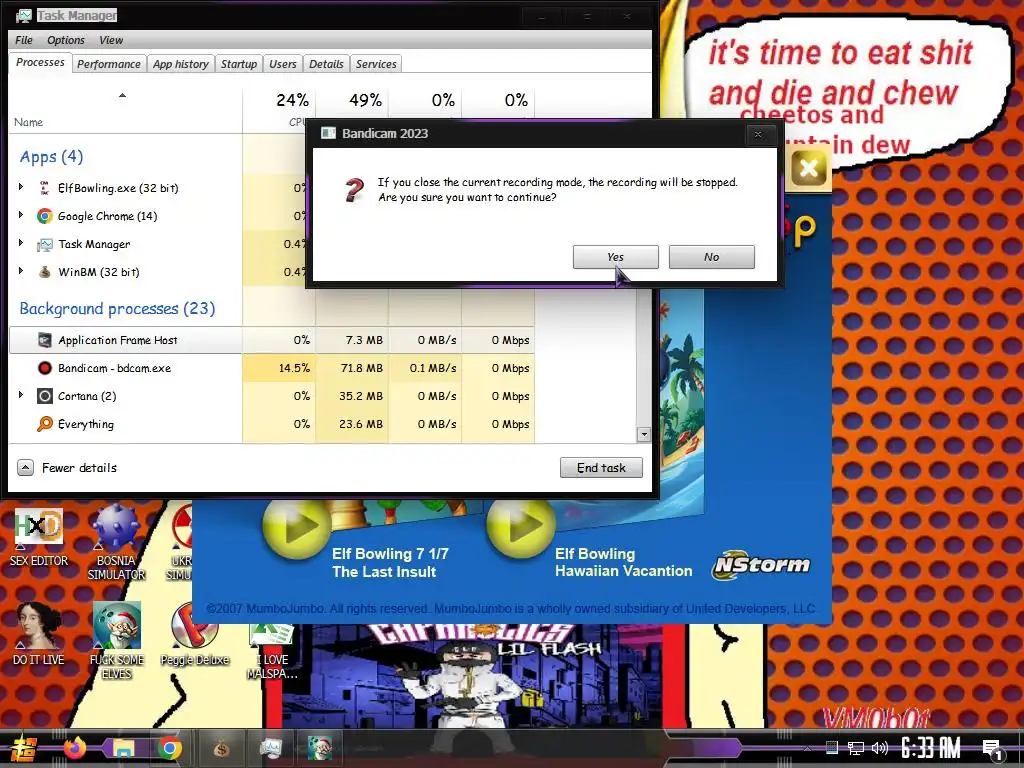Open File Explorer from the taskbar
This screenshot has height=768, width=1024.
click(123, 748)
